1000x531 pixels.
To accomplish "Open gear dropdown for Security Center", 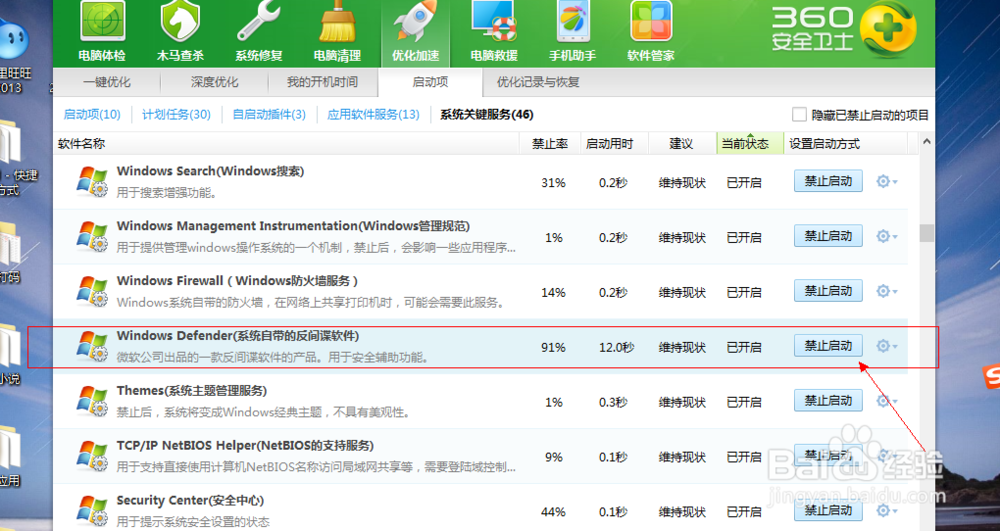I will pos(886,511).
